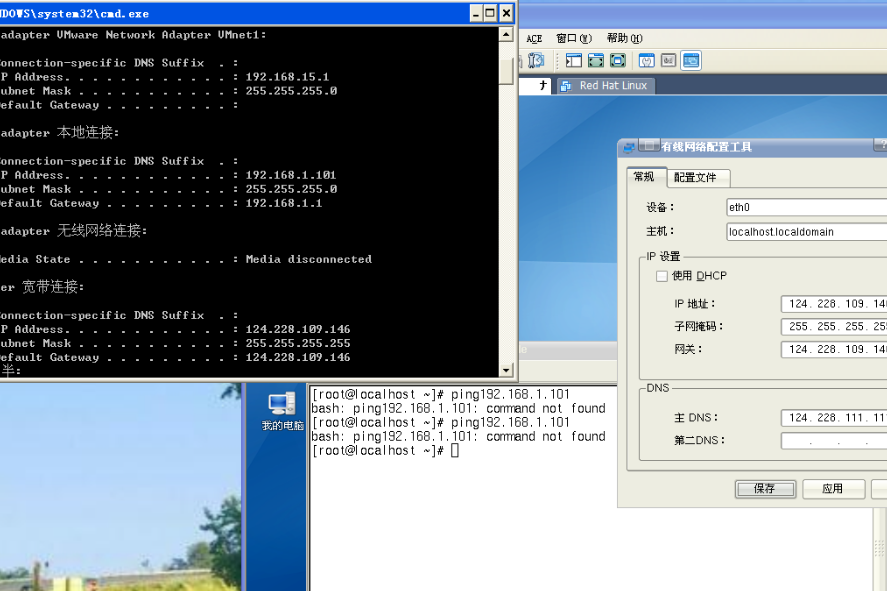
Task: Click the snapshot manager wrench icon
Action: tap(536, 61)
